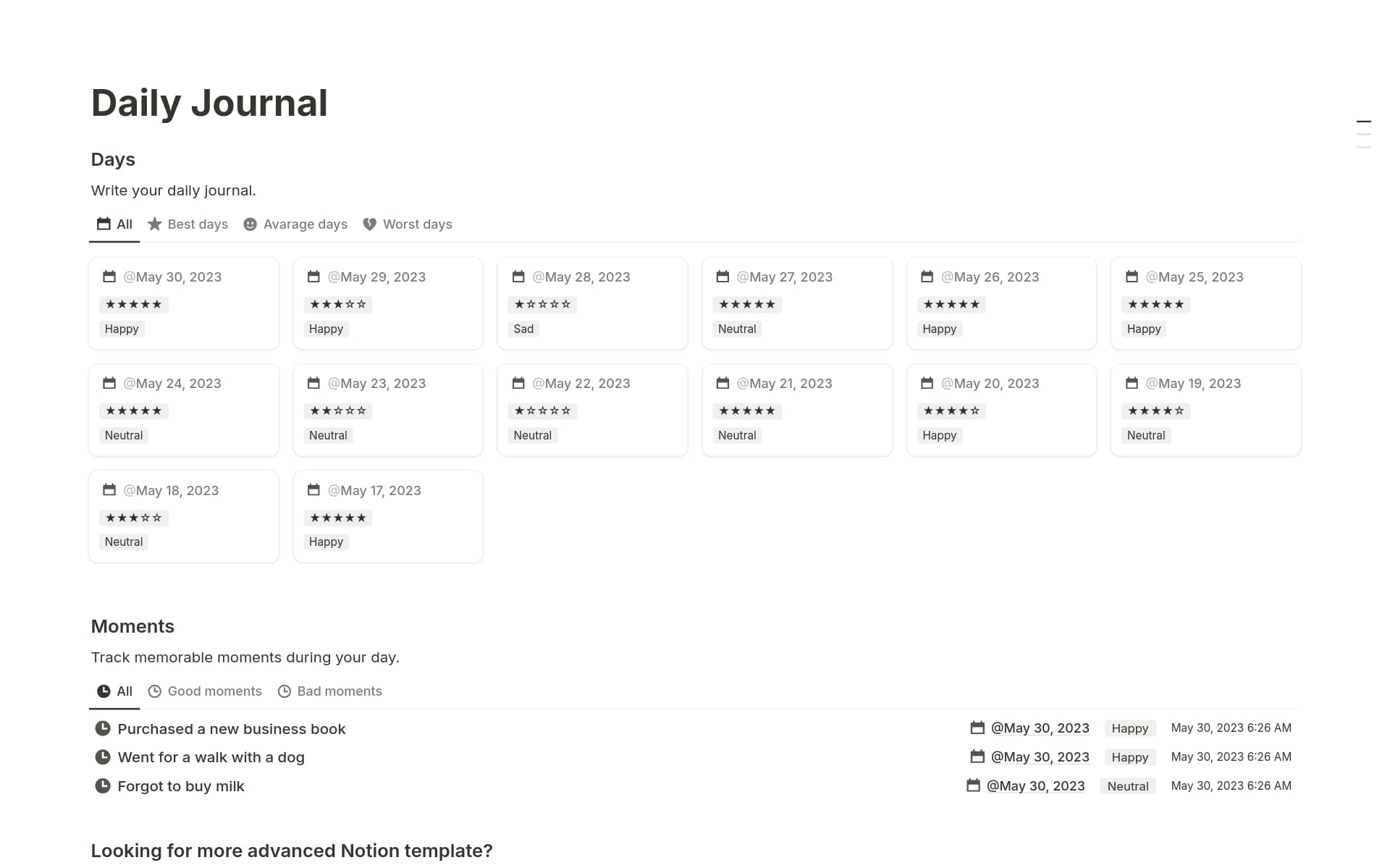Click the clock icon next to Forgot to buy milk
Image resolution: width=1390 pixels, height=868 pixels.
click(102, 785)
